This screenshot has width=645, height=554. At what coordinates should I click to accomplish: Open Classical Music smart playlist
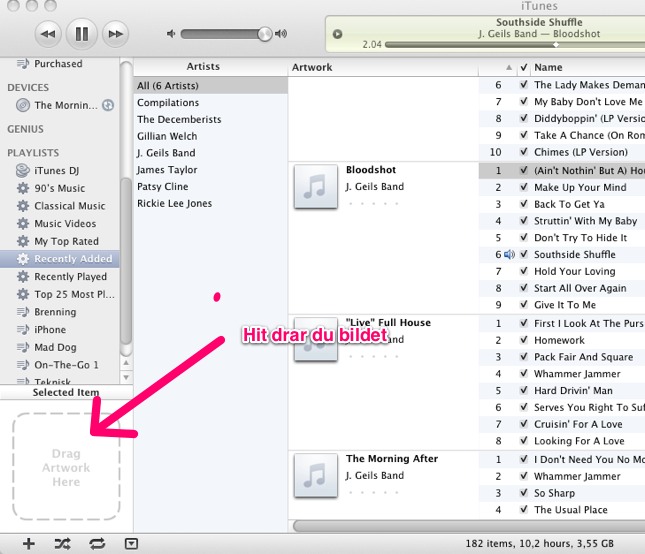[61, 206]
